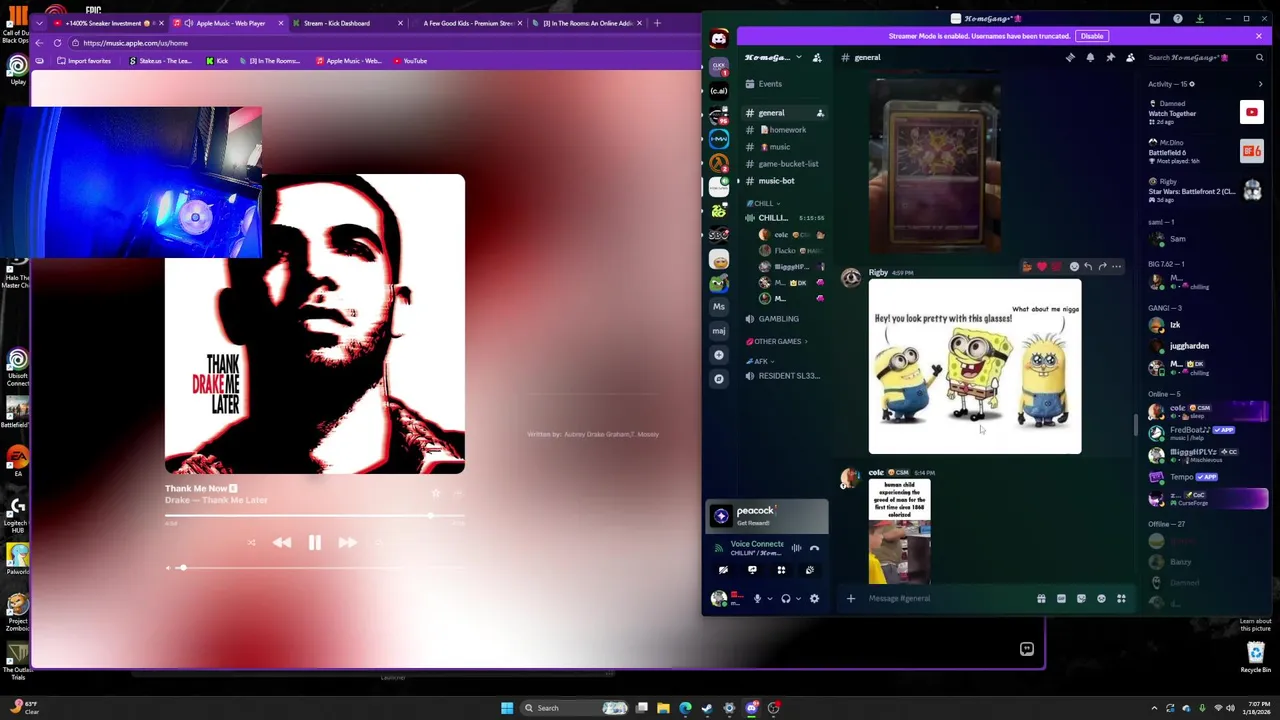The image size is (1280, 720).
Task: Switch to A Few Good Kids tab
Action: pyautogui.click(x=468, y=23)
